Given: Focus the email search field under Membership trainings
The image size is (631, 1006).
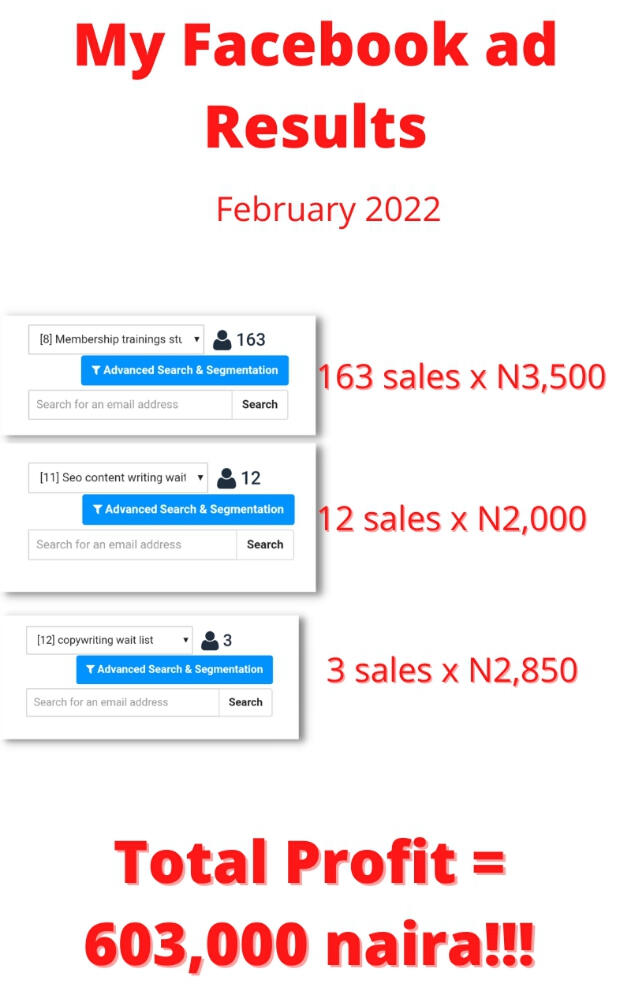Looking at the screenshot, I should (130, 405).
